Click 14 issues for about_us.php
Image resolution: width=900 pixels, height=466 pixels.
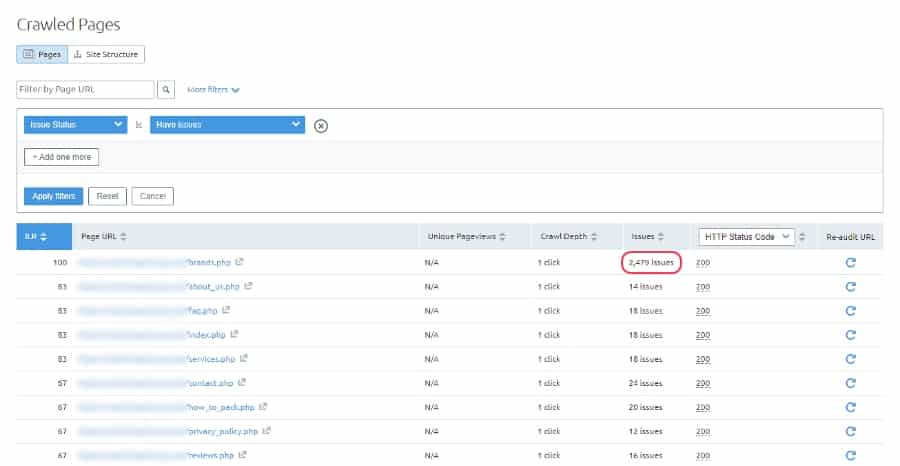click(645, 286)
